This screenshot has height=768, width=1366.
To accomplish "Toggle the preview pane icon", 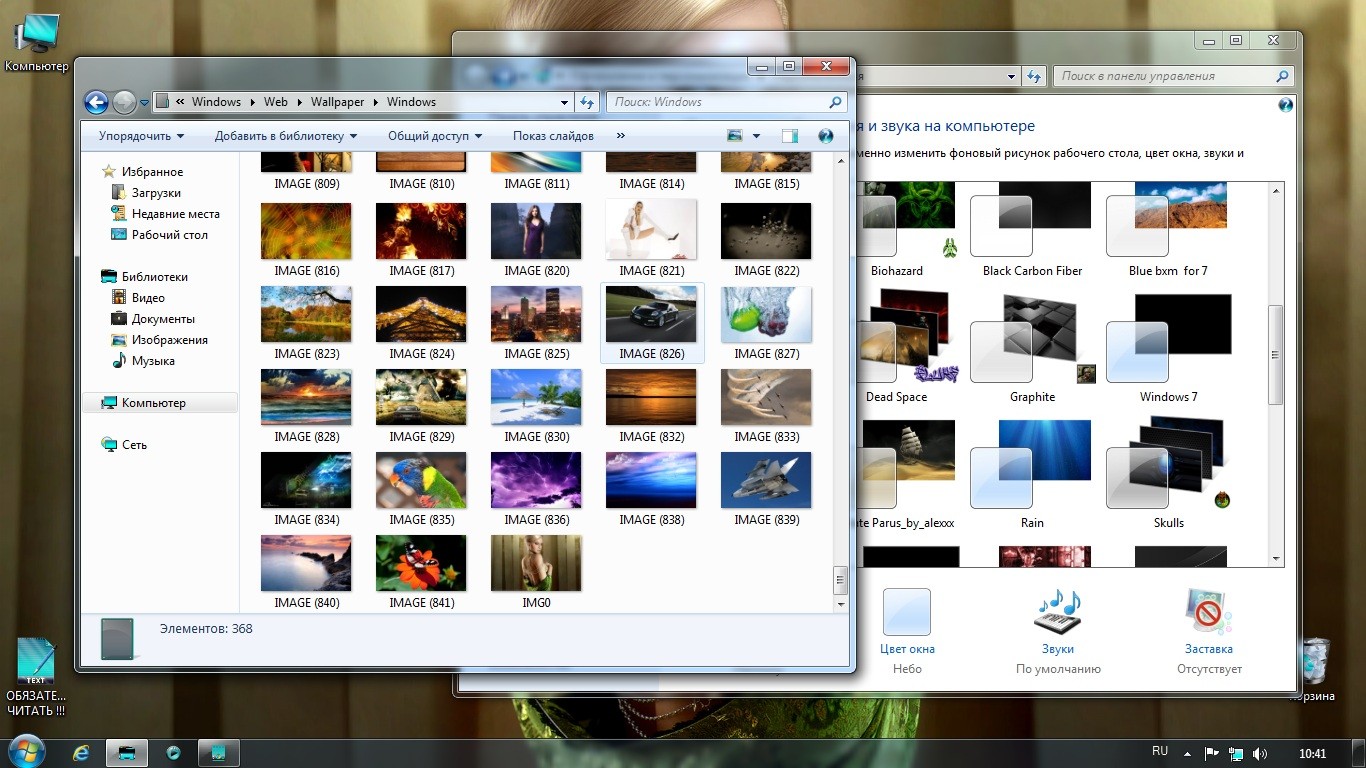I will [790, 136].
